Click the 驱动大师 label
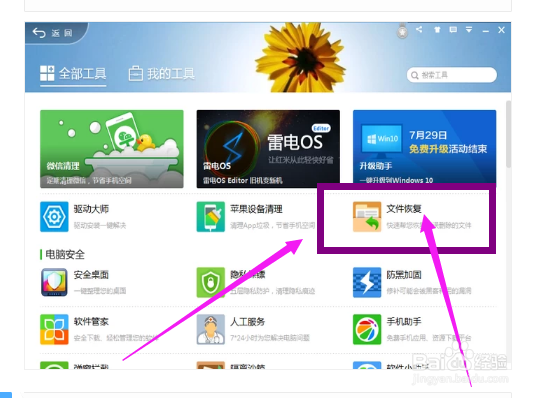 tap(91, 209)
